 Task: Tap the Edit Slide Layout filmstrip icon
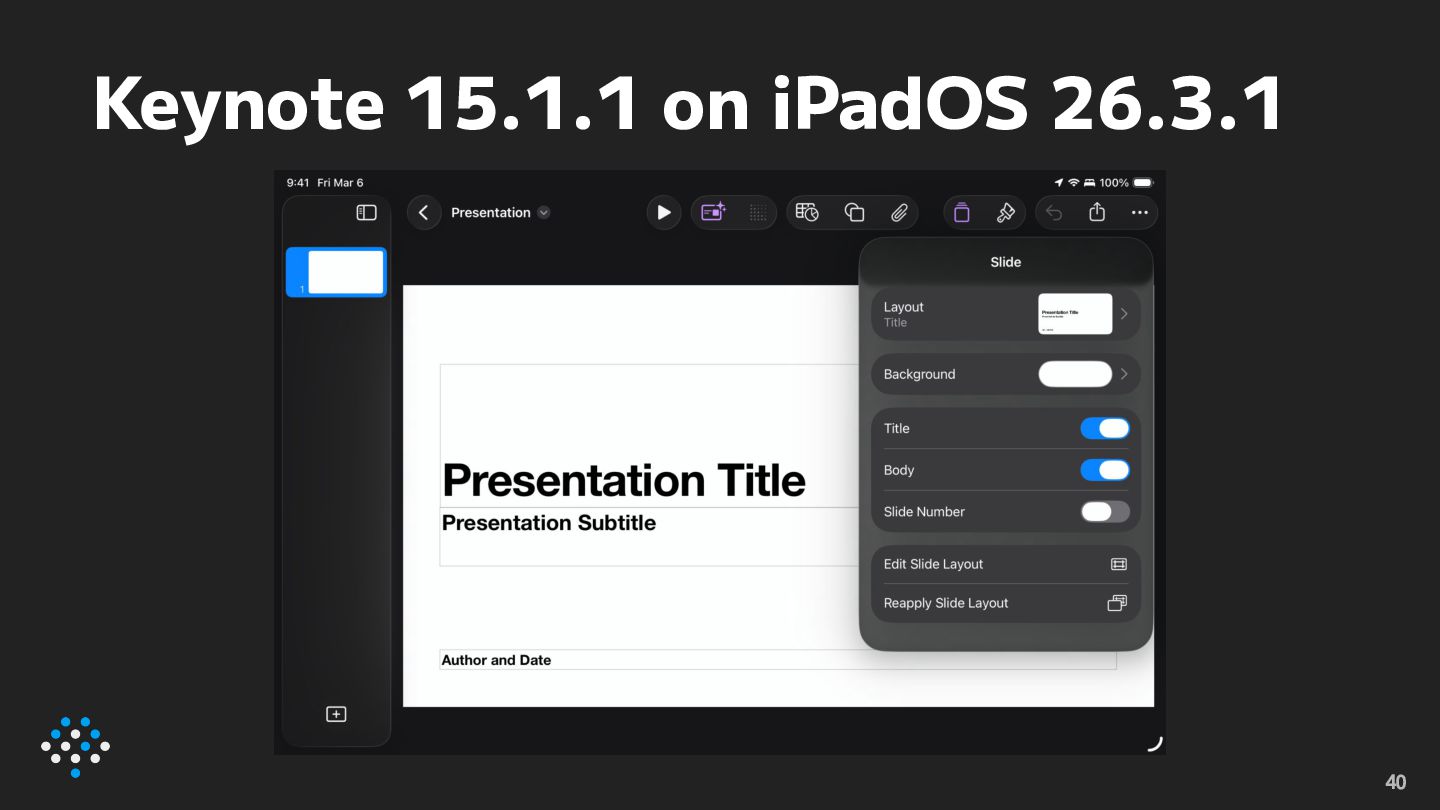pyautogui.click(x=1119, y=564)
